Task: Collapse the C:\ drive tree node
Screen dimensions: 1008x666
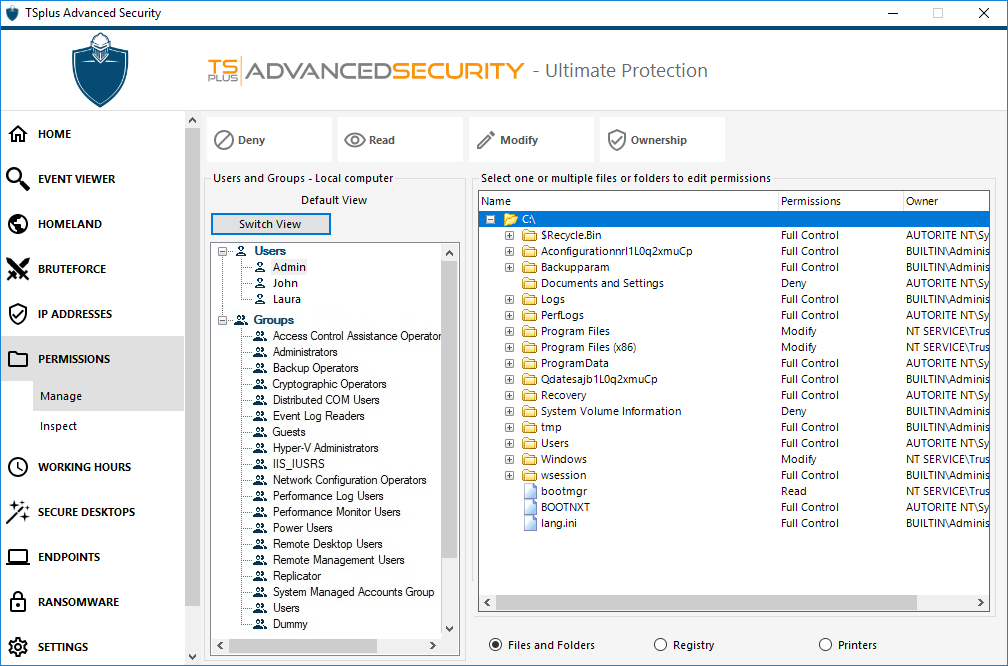Action: click(490, 219)
